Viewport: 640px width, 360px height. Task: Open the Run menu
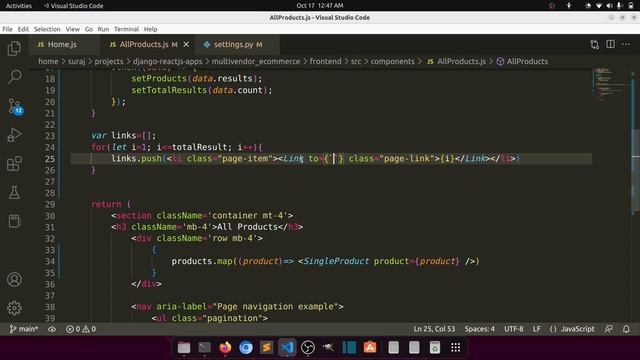pyautogui.click(x=103, y=29)
